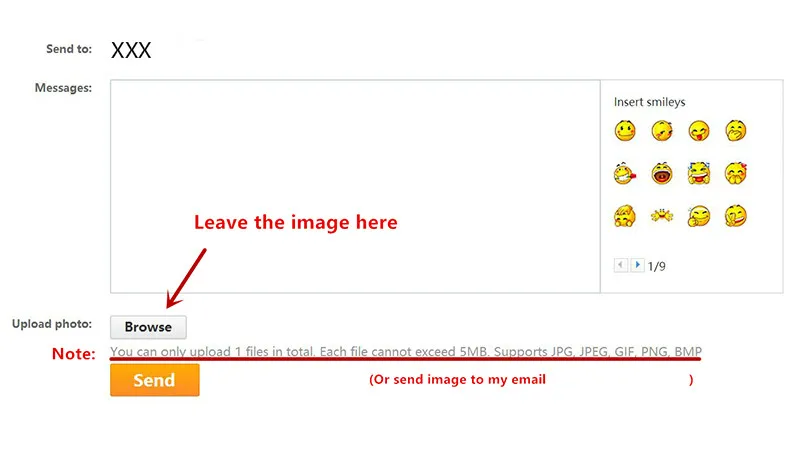Insert the smiley holding a rose
The width and height of the screenshot is (800, 461).
pyautogui.click(x=625, y=173)
